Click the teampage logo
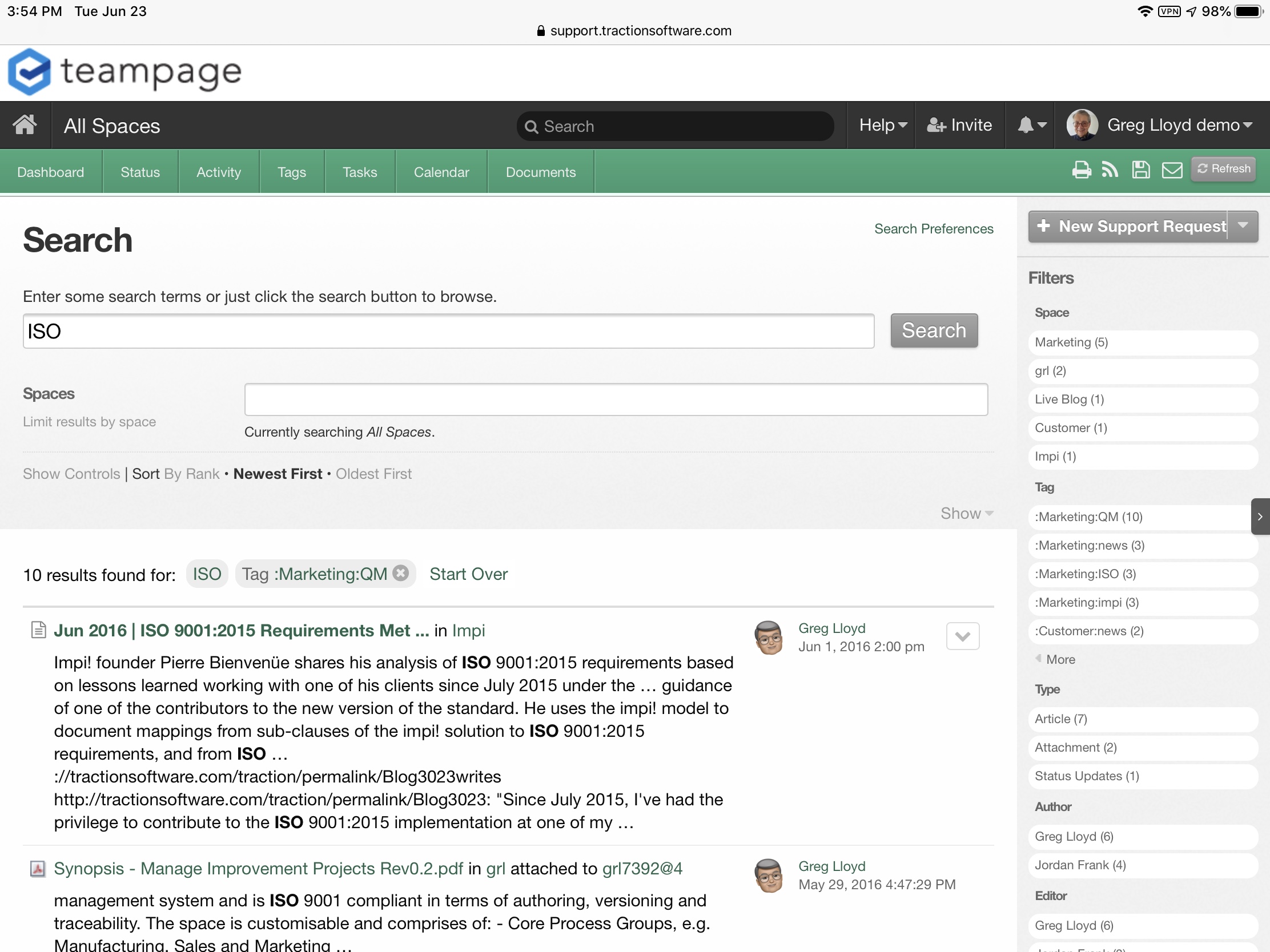The image size is (1270, 952). coord(125,72)
